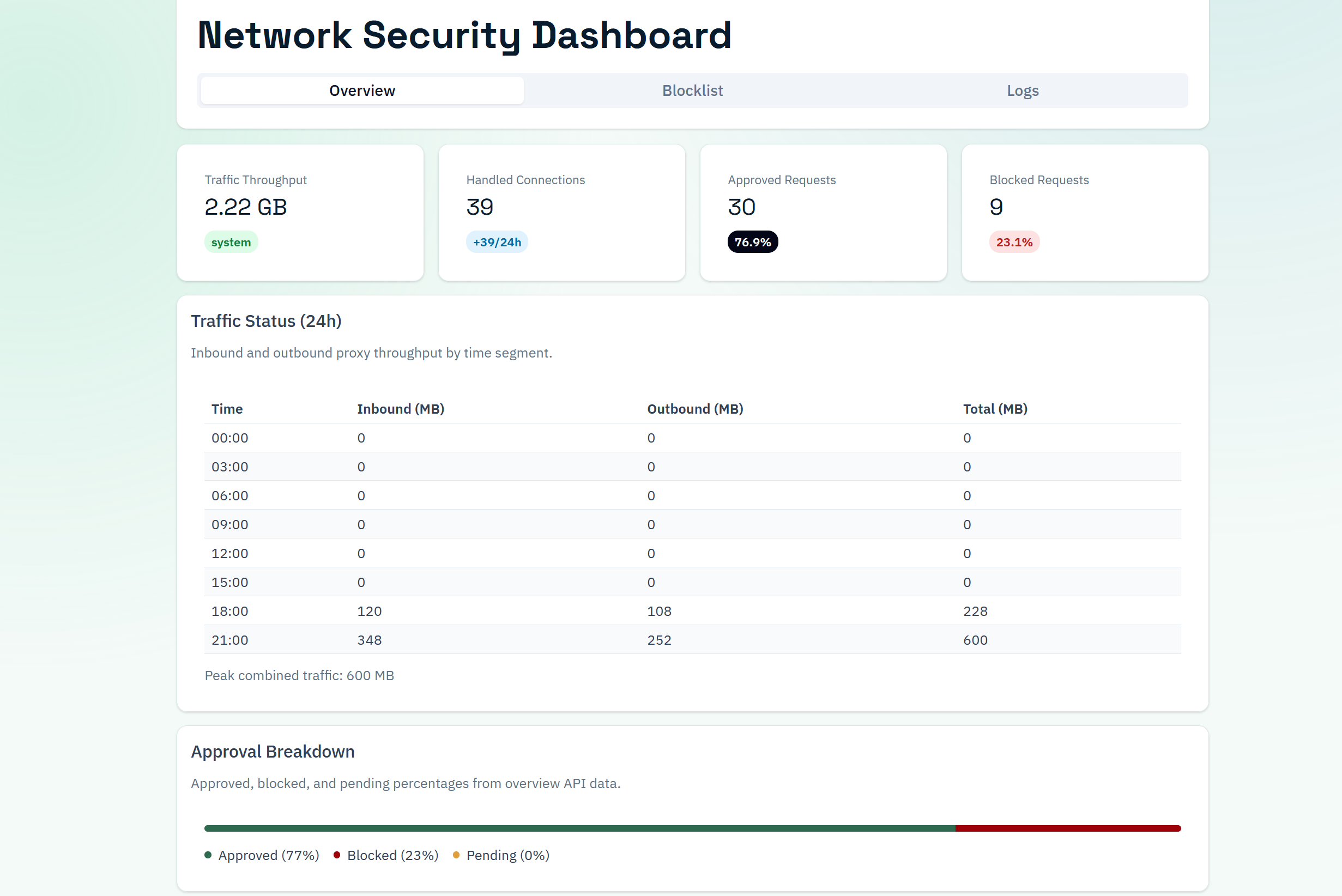
Task: Click the 23.1% blocked badge
Action: coord(1014,242)
